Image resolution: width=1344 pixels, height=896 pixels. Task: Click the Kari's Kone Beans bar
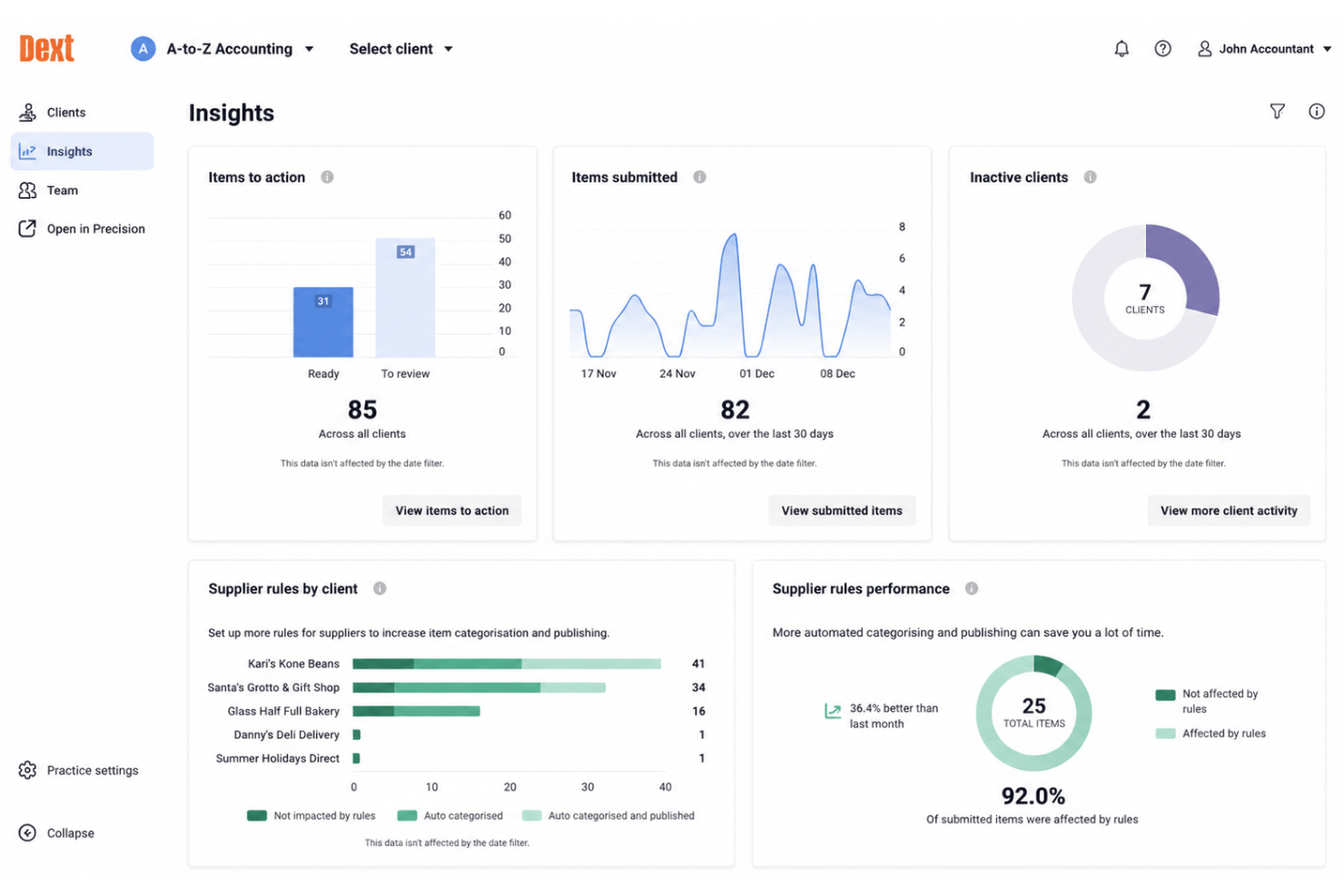507,664
